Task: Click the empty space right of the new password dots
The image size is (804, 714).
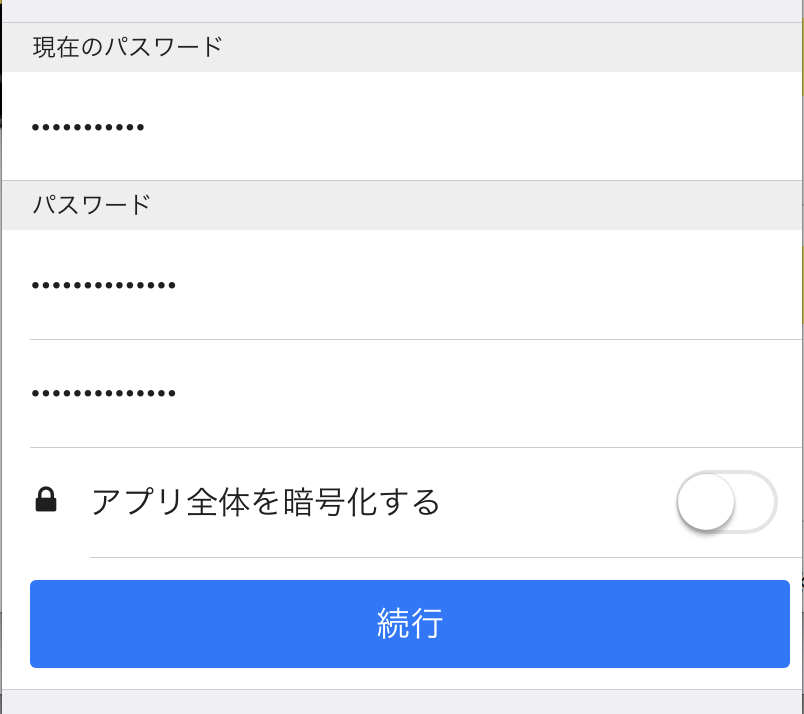Action: [x=487, y=285]
